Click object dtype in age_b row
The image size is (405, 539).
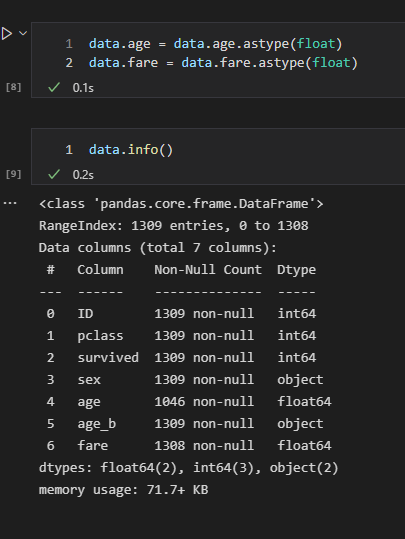point(300,424)
